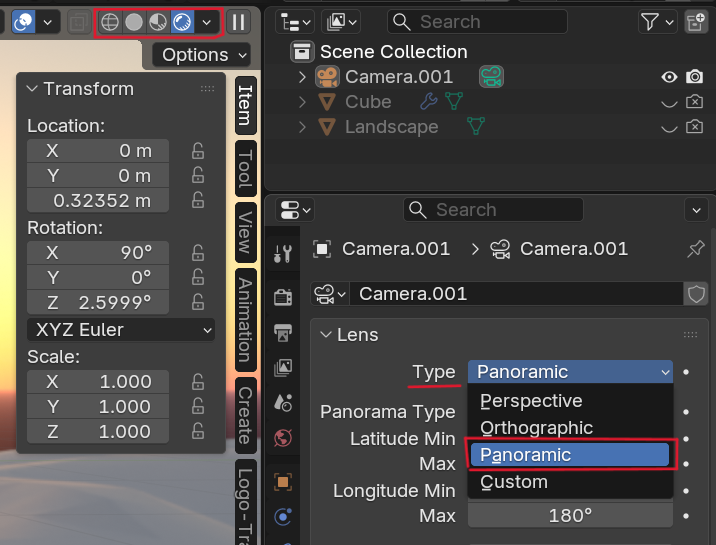Choose Perspective from the lens type list
Viewport: 716px width, 545px height.
[531, 401]
